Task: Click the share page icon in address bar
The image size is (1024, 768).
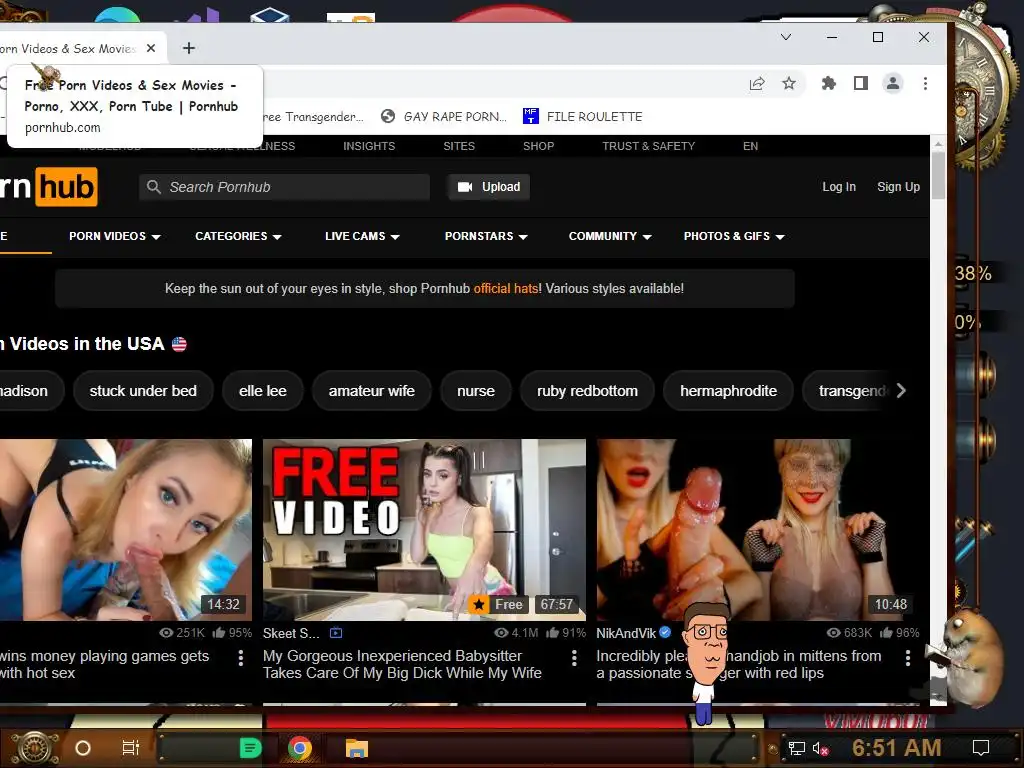Action: [757, 84]
